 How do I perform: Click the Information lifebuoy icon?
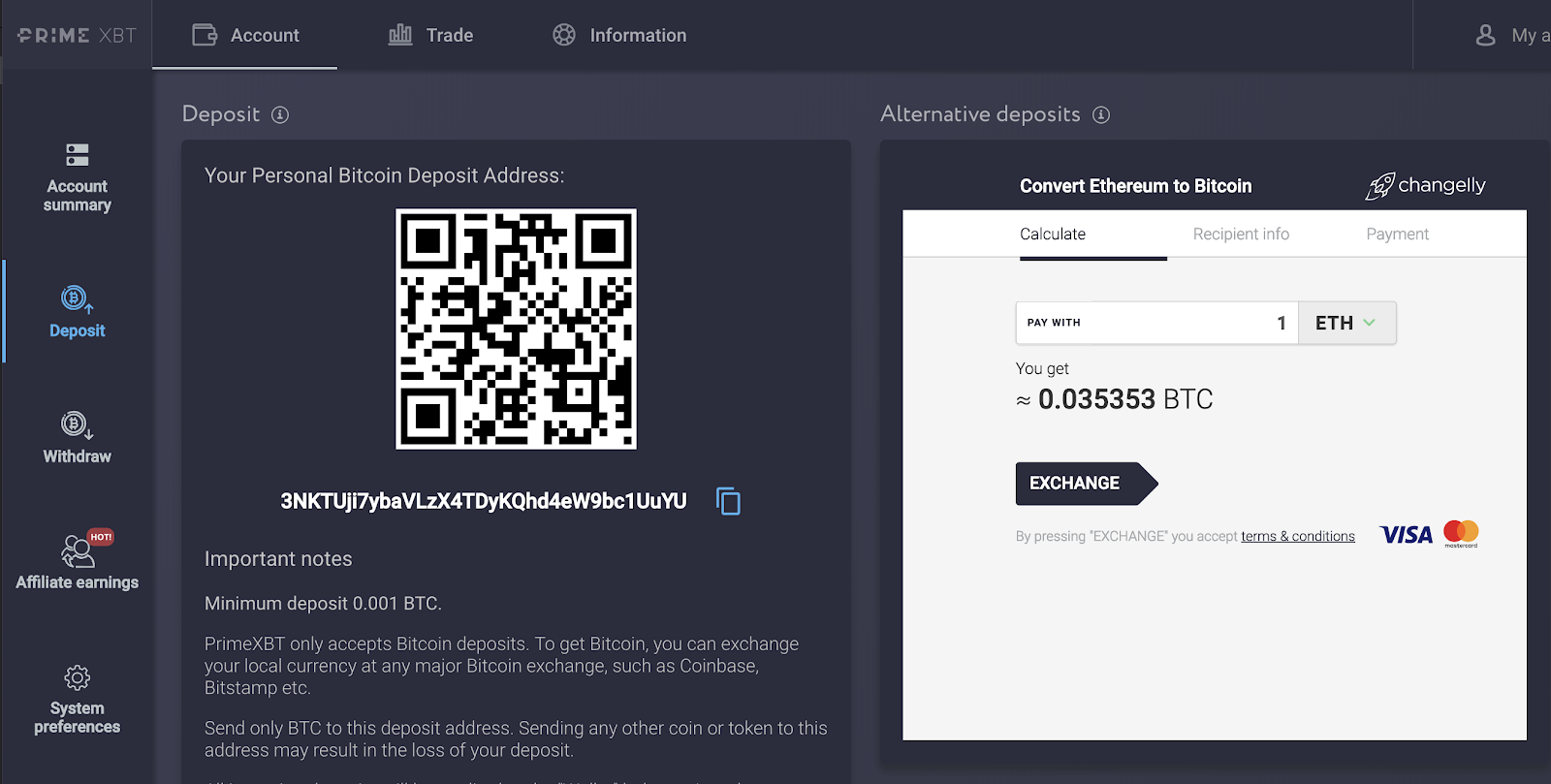pyautogui.click(x=564, y=35)
